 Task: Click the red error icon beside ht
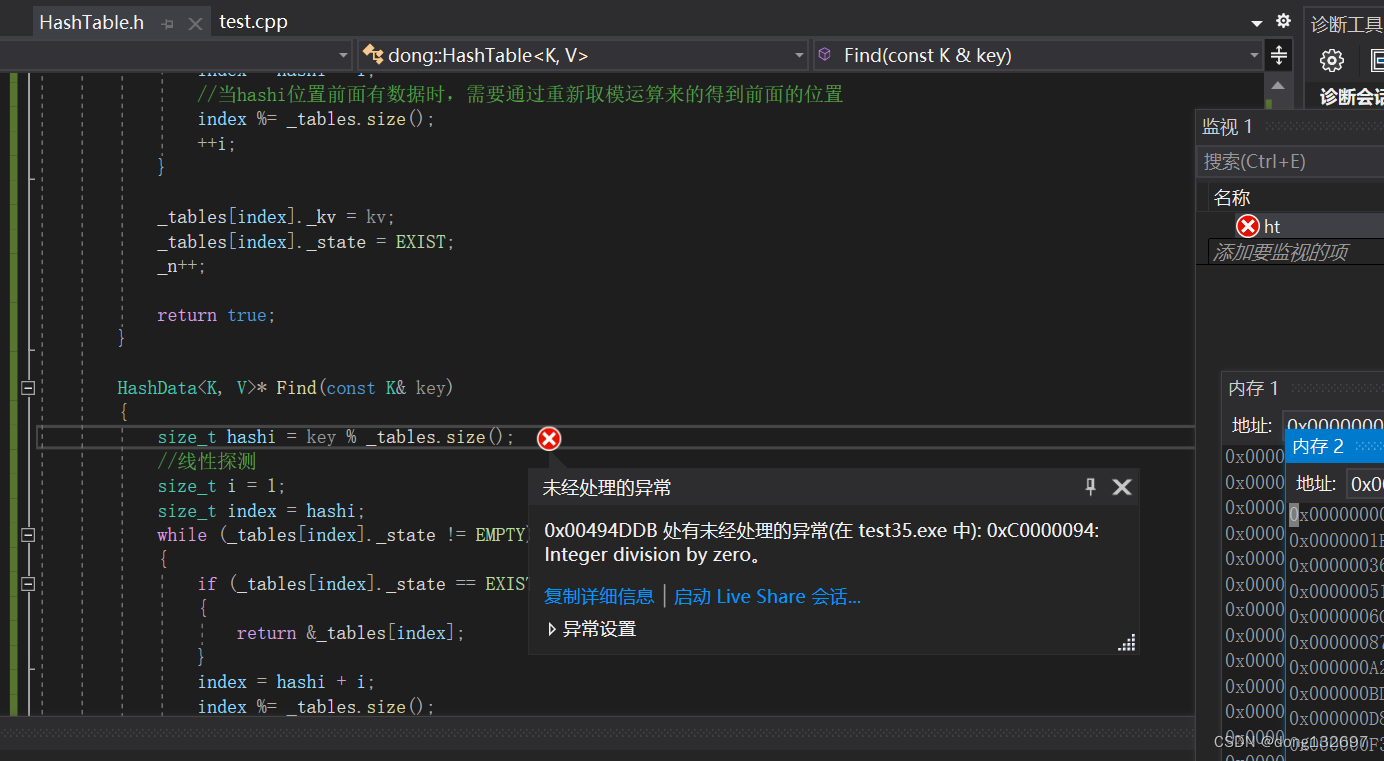pyautogui.click(x=1247, y=226)
